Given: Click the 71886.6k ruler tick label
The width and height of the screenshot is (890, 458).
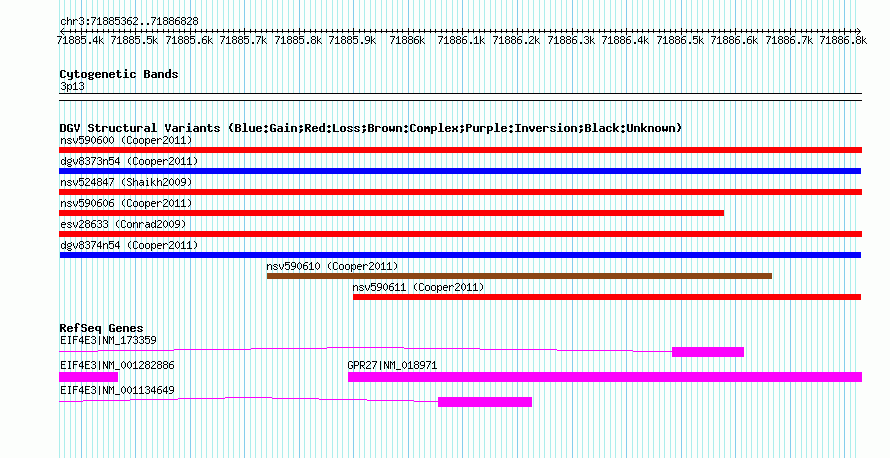Looking at the screenshot, I should pos(734,40).
